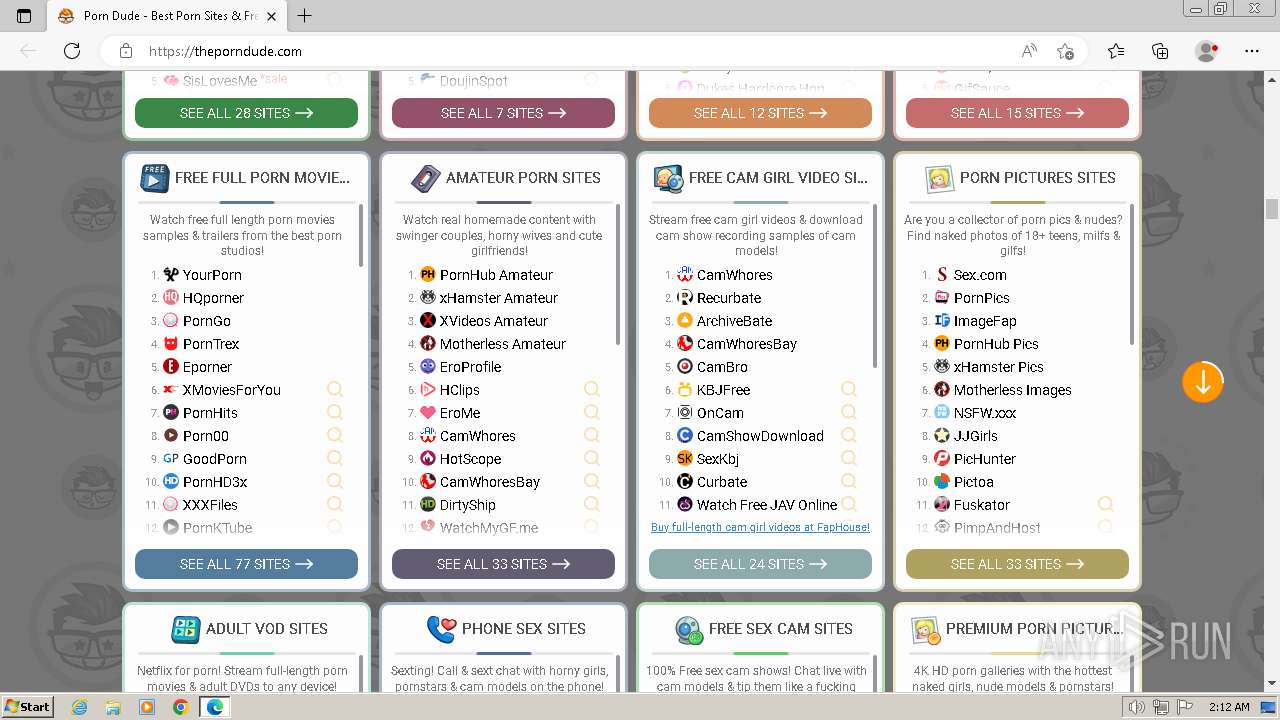Click magnifier icon beside CamShowDownload
Viewport: 1280px width, 720px height.
(849, 435)
